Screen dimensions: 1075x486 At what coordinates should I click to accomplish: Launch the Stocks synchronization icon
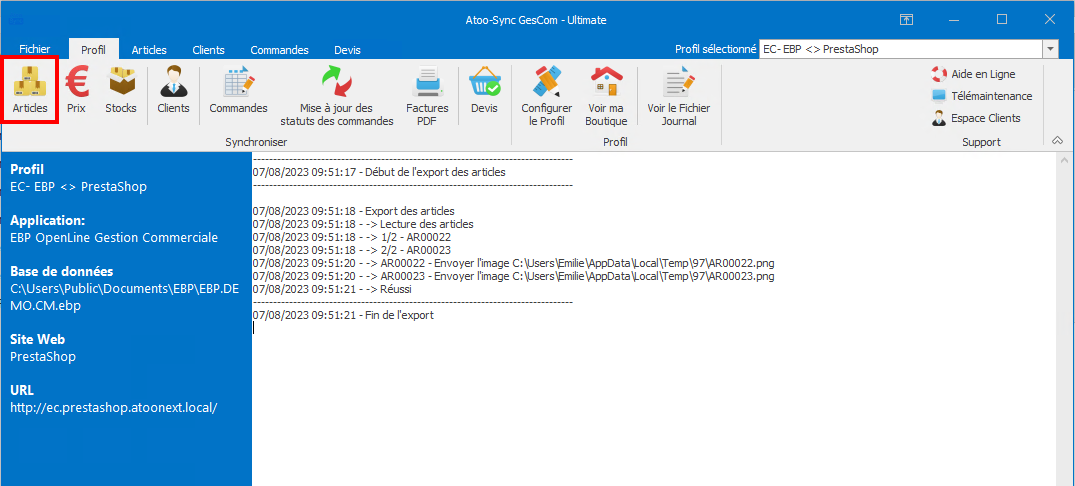121,90
